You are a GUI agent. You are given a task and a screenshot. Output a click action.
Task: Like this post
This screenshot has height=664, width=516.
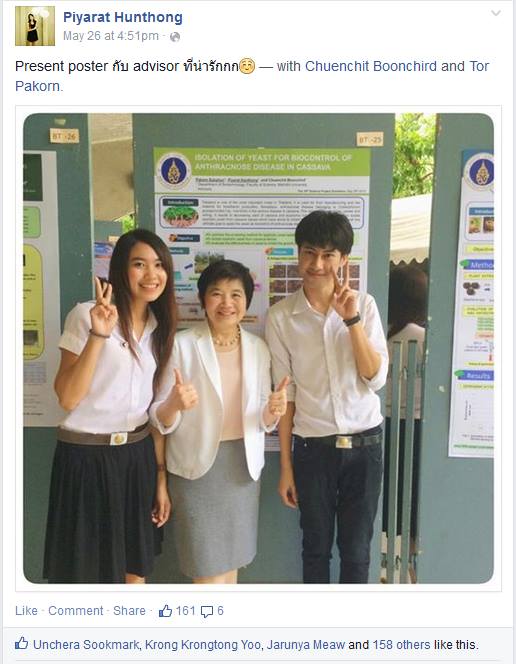26,611
